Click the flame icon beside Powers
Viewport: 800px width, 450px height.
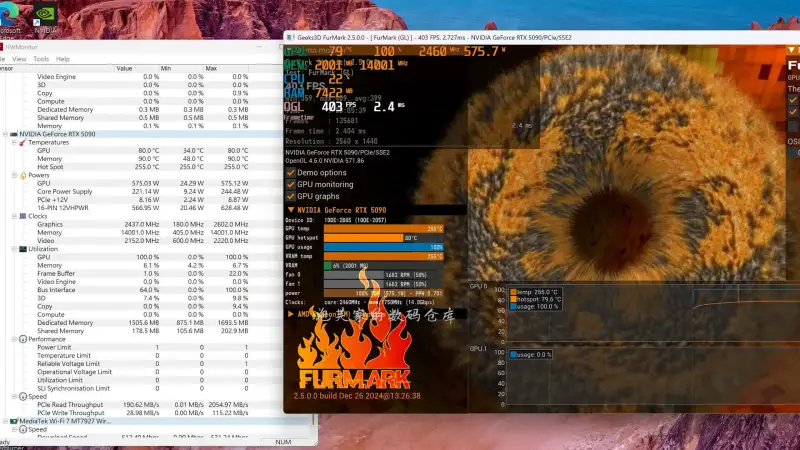23,175
